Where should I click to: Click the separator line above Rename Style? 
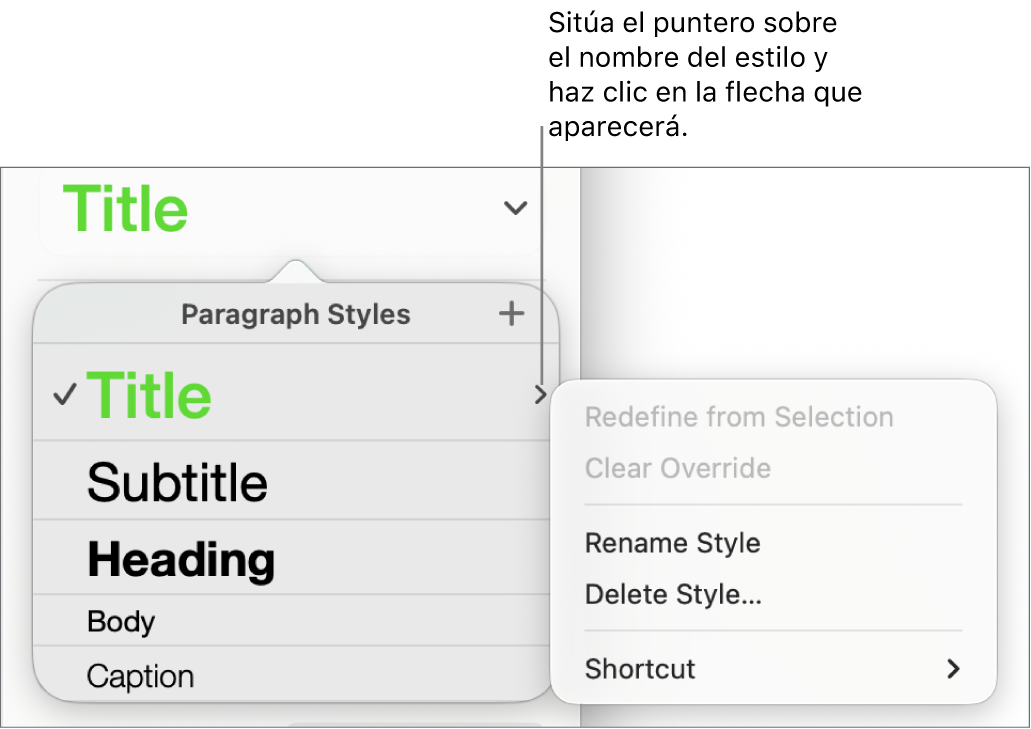pos(773,505)
